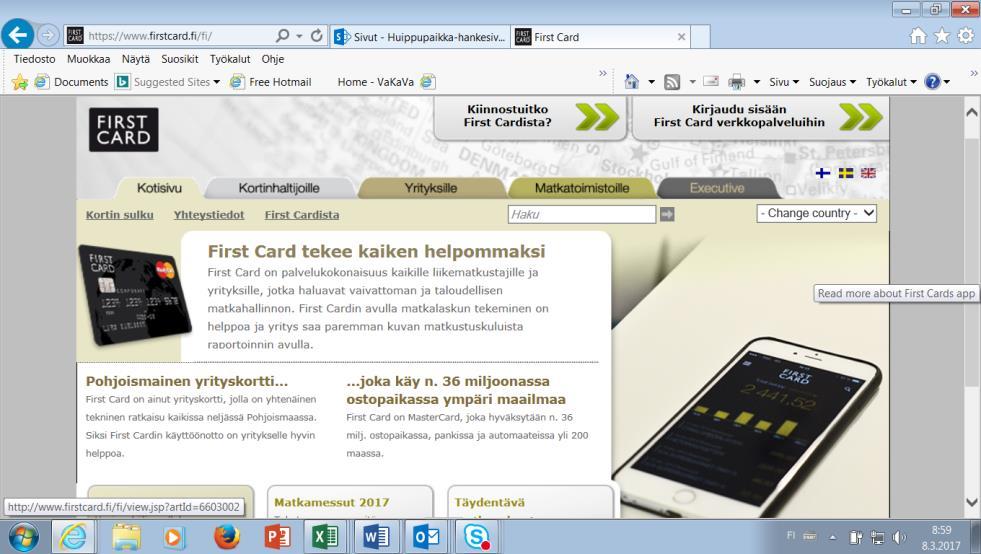Open the Tools gear icon
Viewport: 981px width, 554px height.
point(965,36)
